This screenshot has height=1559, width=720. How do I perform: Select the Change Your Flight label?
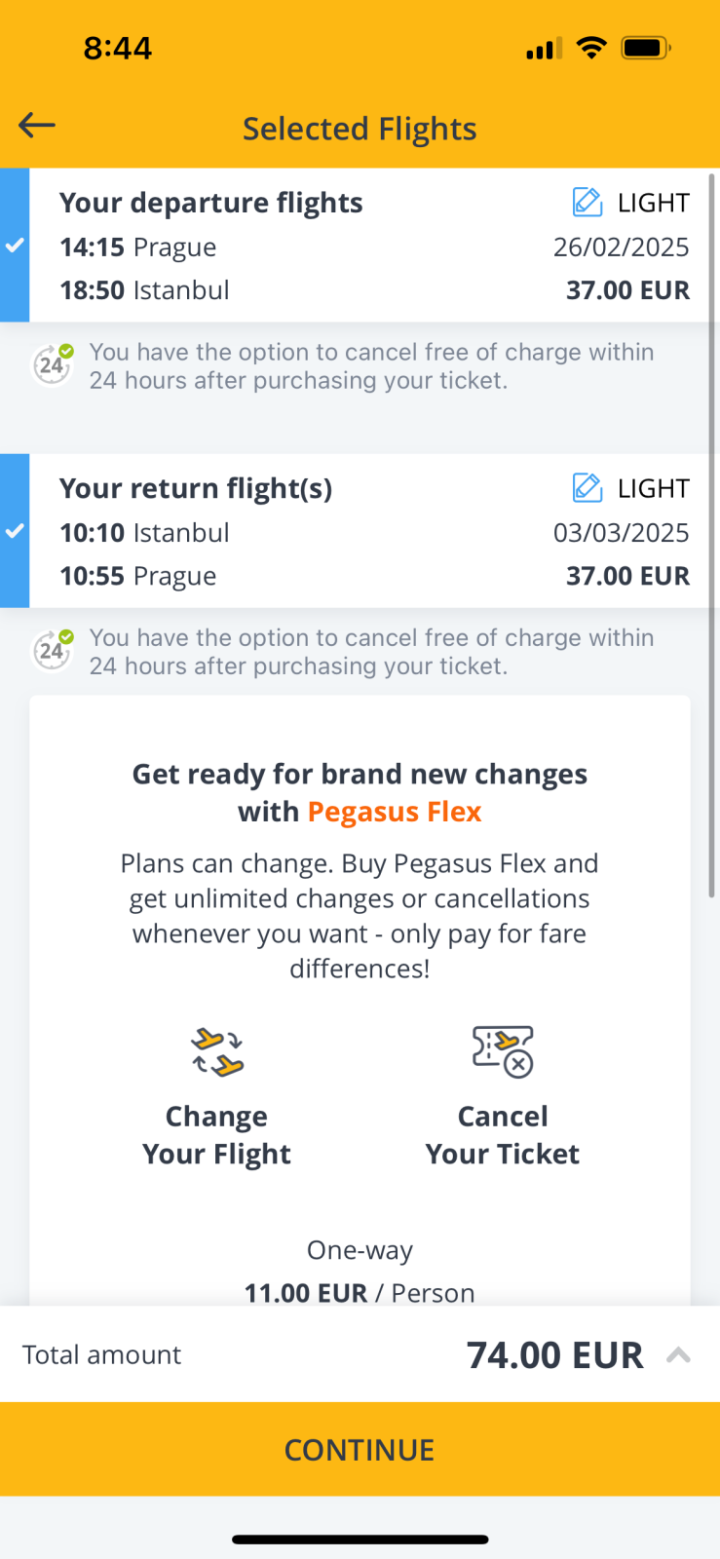tap(217, 1135)
